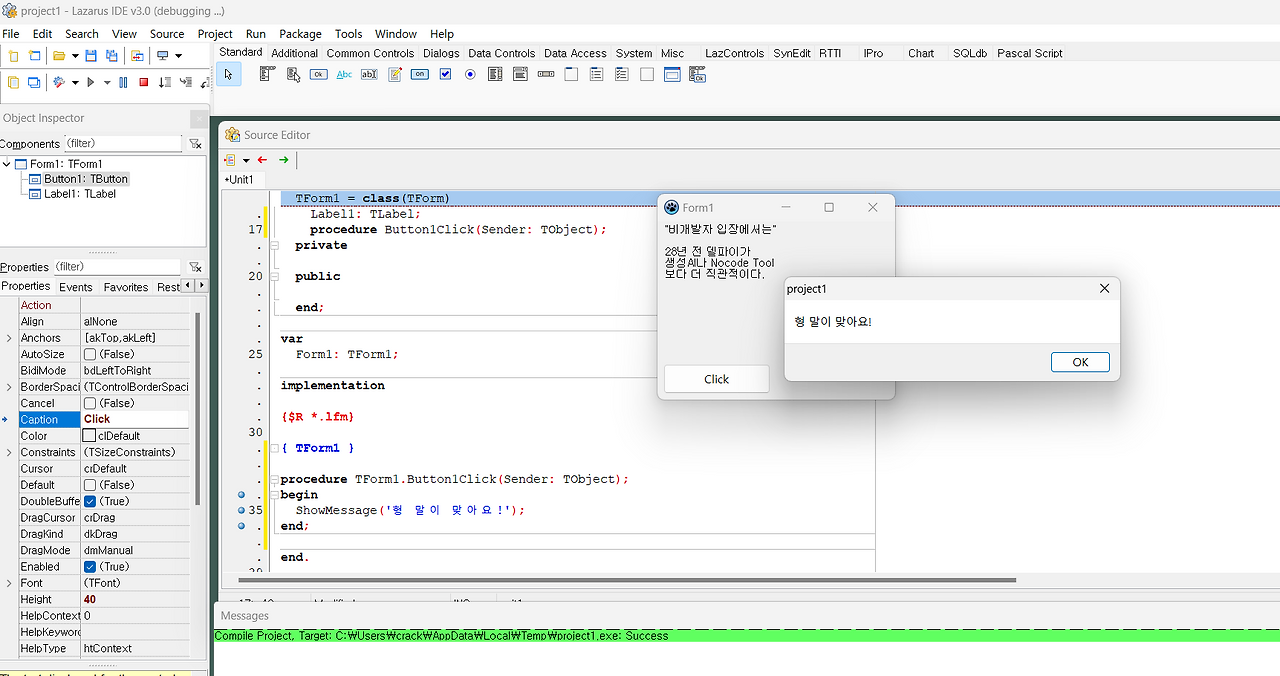The width and height of the screenshot is (1280, 676).
Task: Click the Components filter field
Action: pos(123,144)
